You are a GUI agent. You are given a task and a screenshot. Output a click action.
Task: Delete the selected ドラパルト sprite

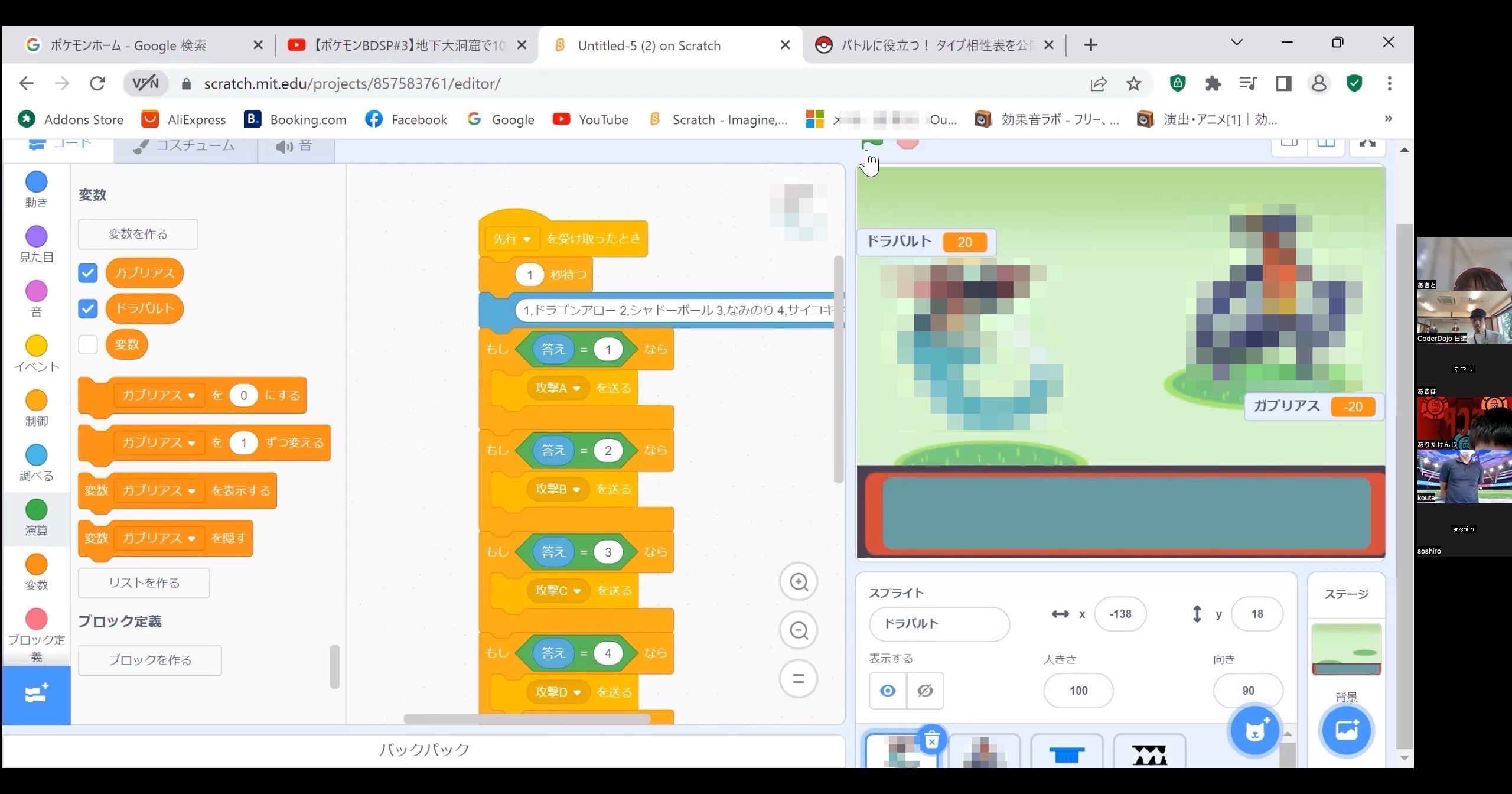pyautogui.click(x=931, y=740)
